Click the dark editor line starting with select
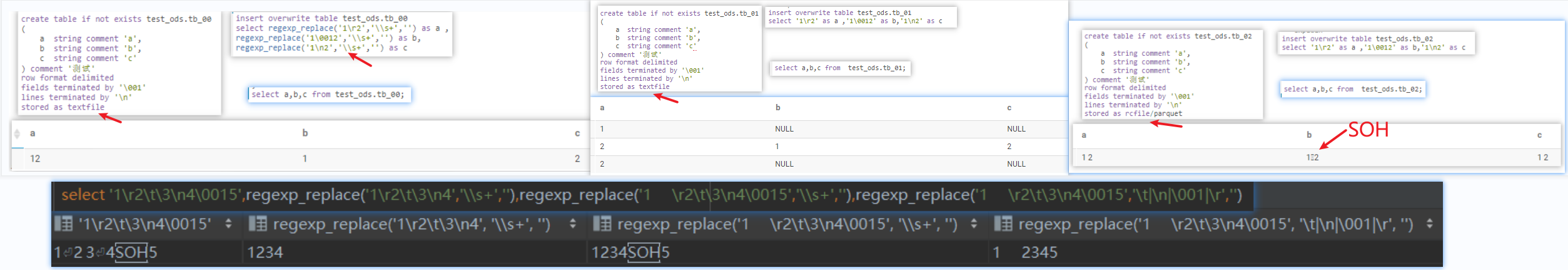 tap(650, 195)
